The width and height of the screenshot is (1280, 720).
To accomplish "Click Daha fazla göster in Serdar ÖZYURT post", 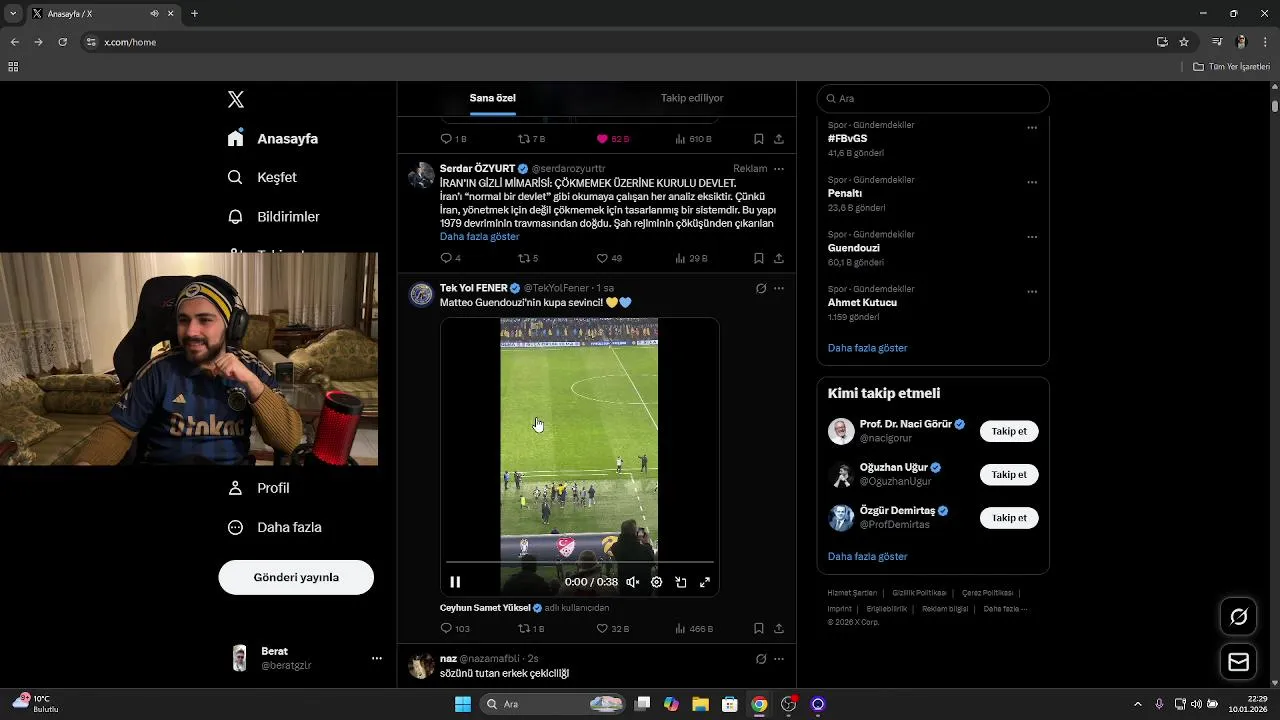I will click(479, 237).
